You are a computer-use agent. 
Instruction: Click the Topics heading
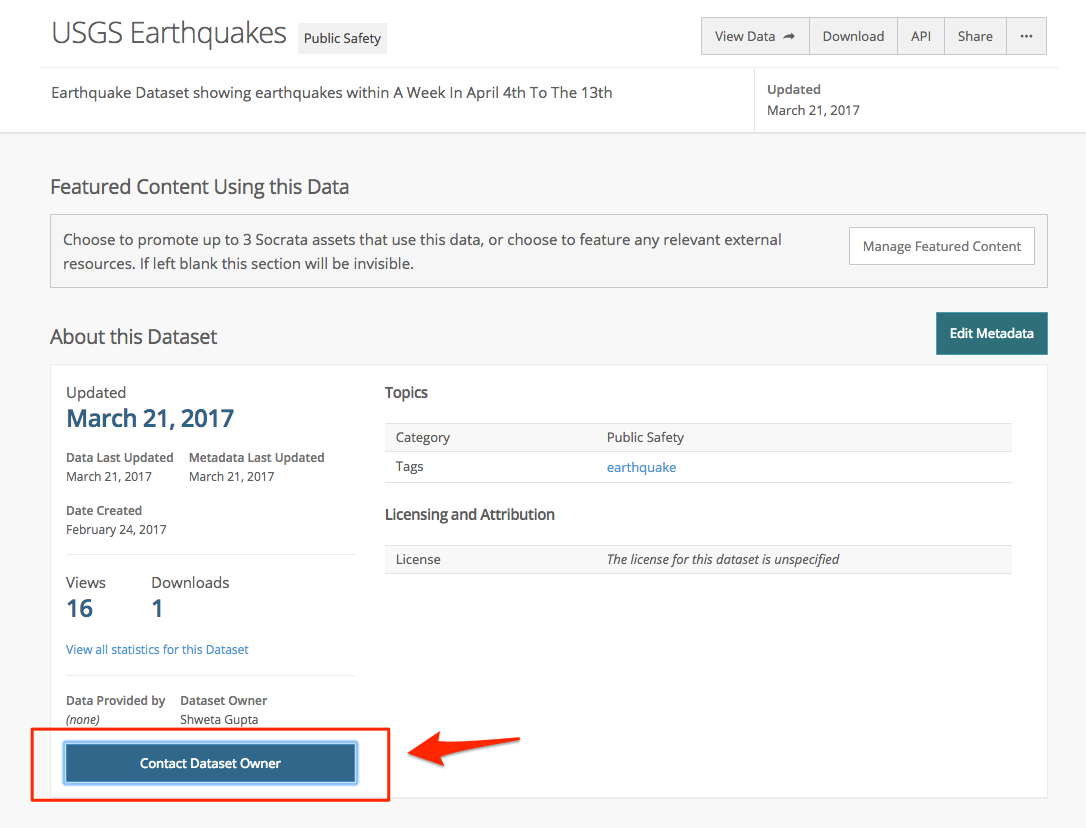407,393
